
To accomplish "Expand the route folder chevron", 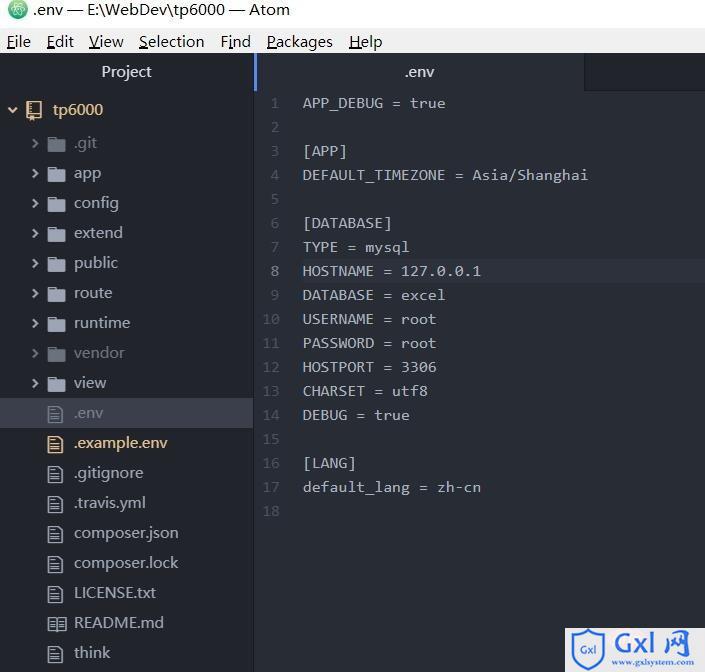I will (35, 294).
